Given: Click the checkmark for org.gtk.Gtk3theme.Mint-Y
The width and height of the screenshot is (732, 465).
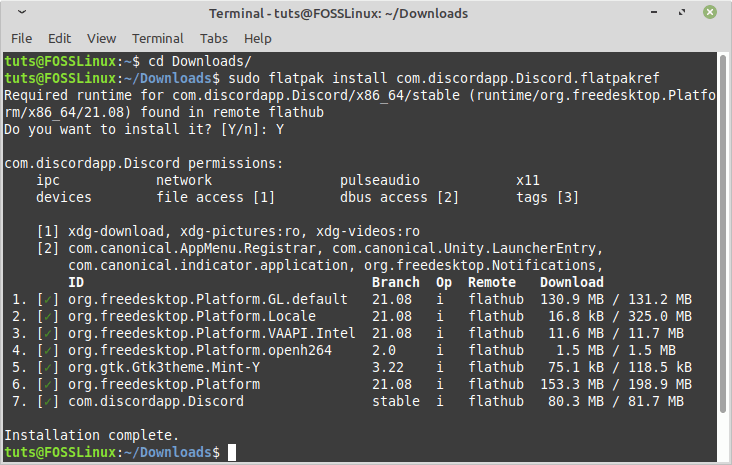Looking at the screenshot, I should tap(48, 367).
